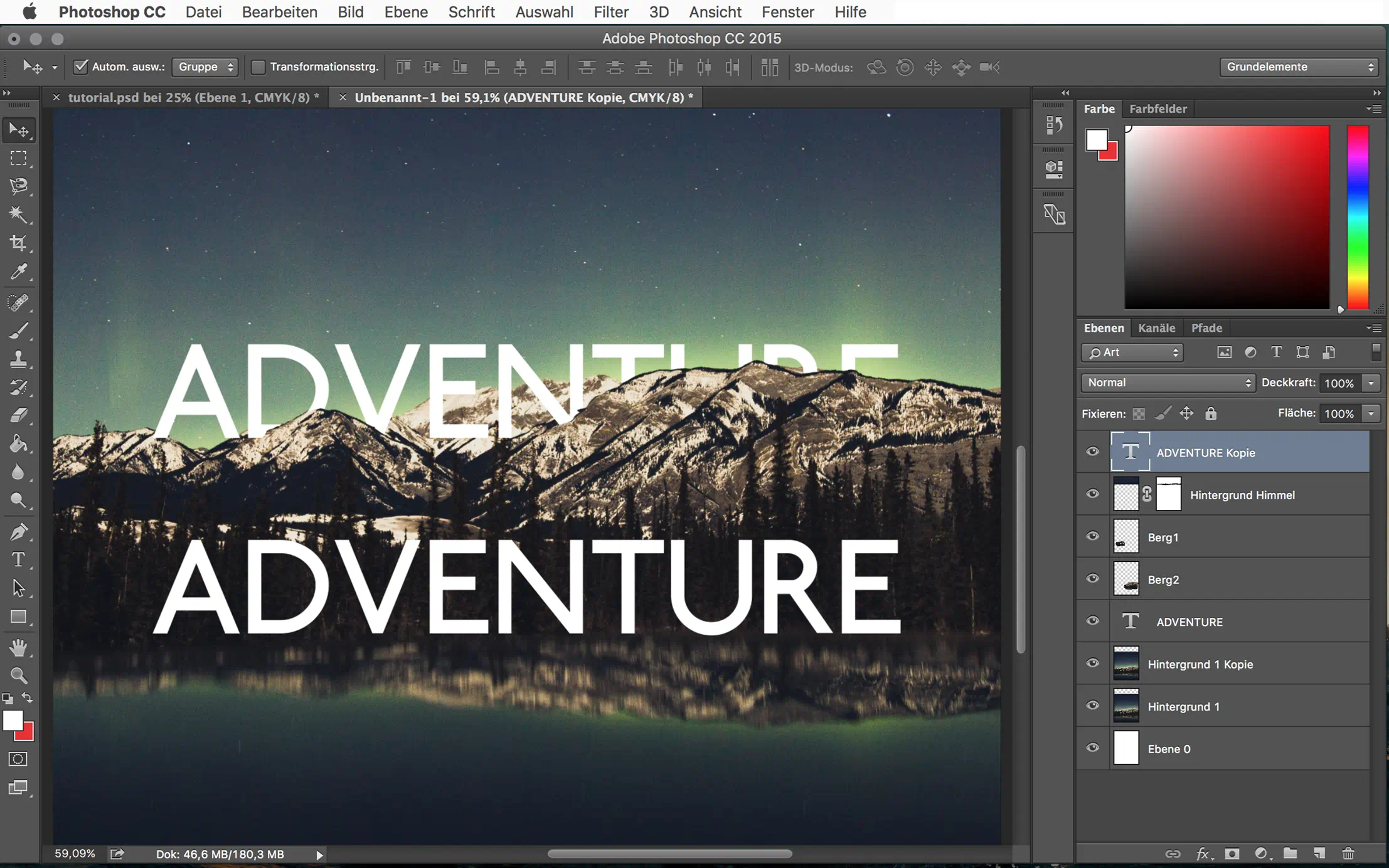Image resolution: width=1389 pixels, height=868 pixels.
Task: Open the Grundelemente workspace dropdown
Action: click(x=1299, y=66)
